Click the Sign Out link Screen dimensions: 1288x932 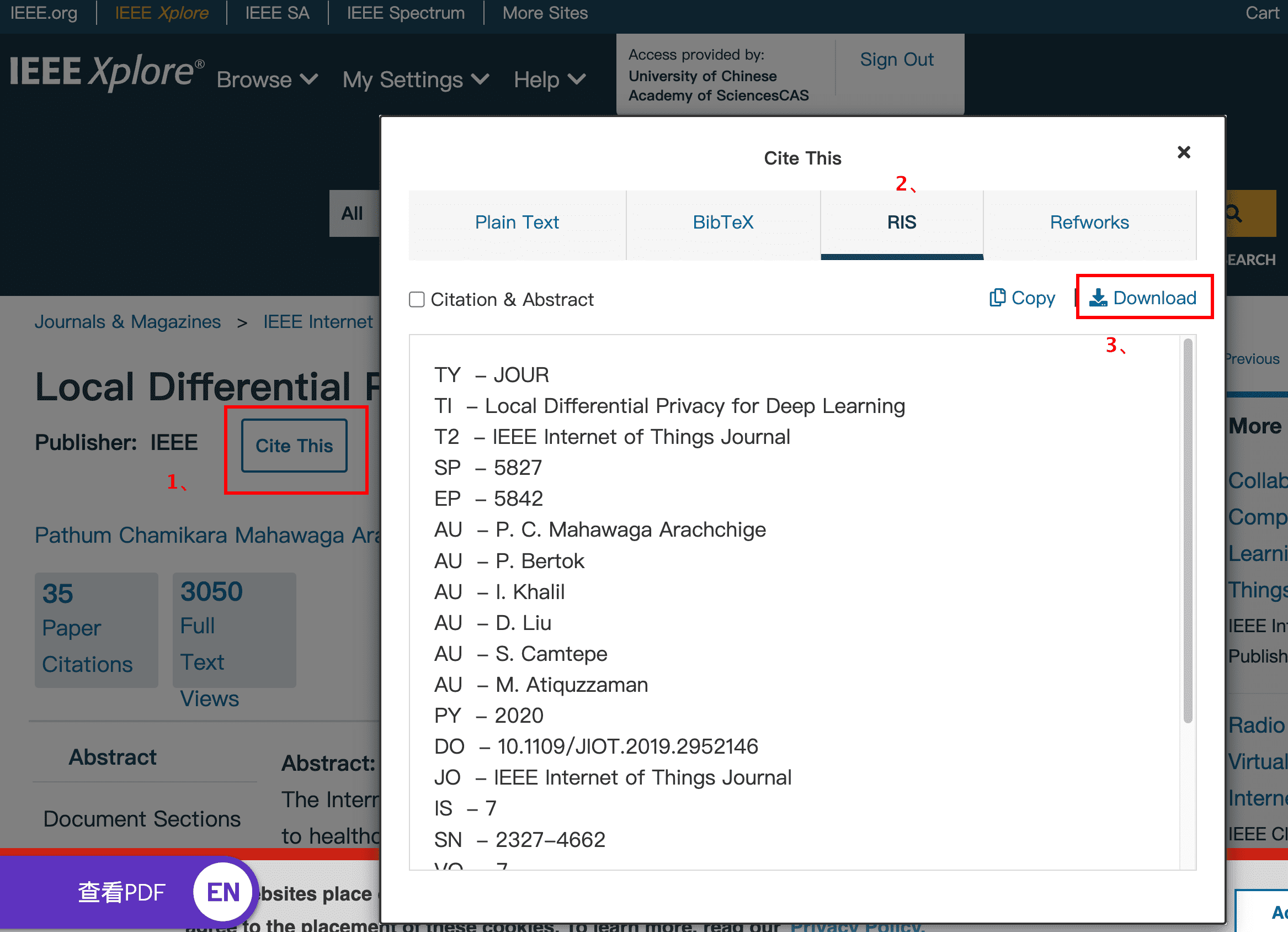(896, 60)
